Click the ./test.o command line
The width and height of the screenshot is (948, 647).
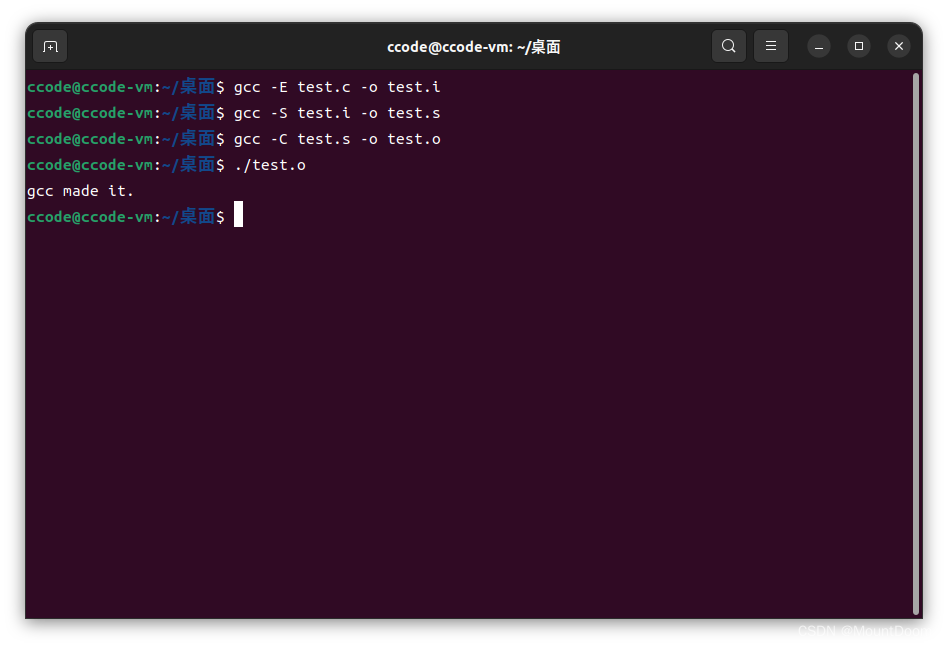point(270,165)
